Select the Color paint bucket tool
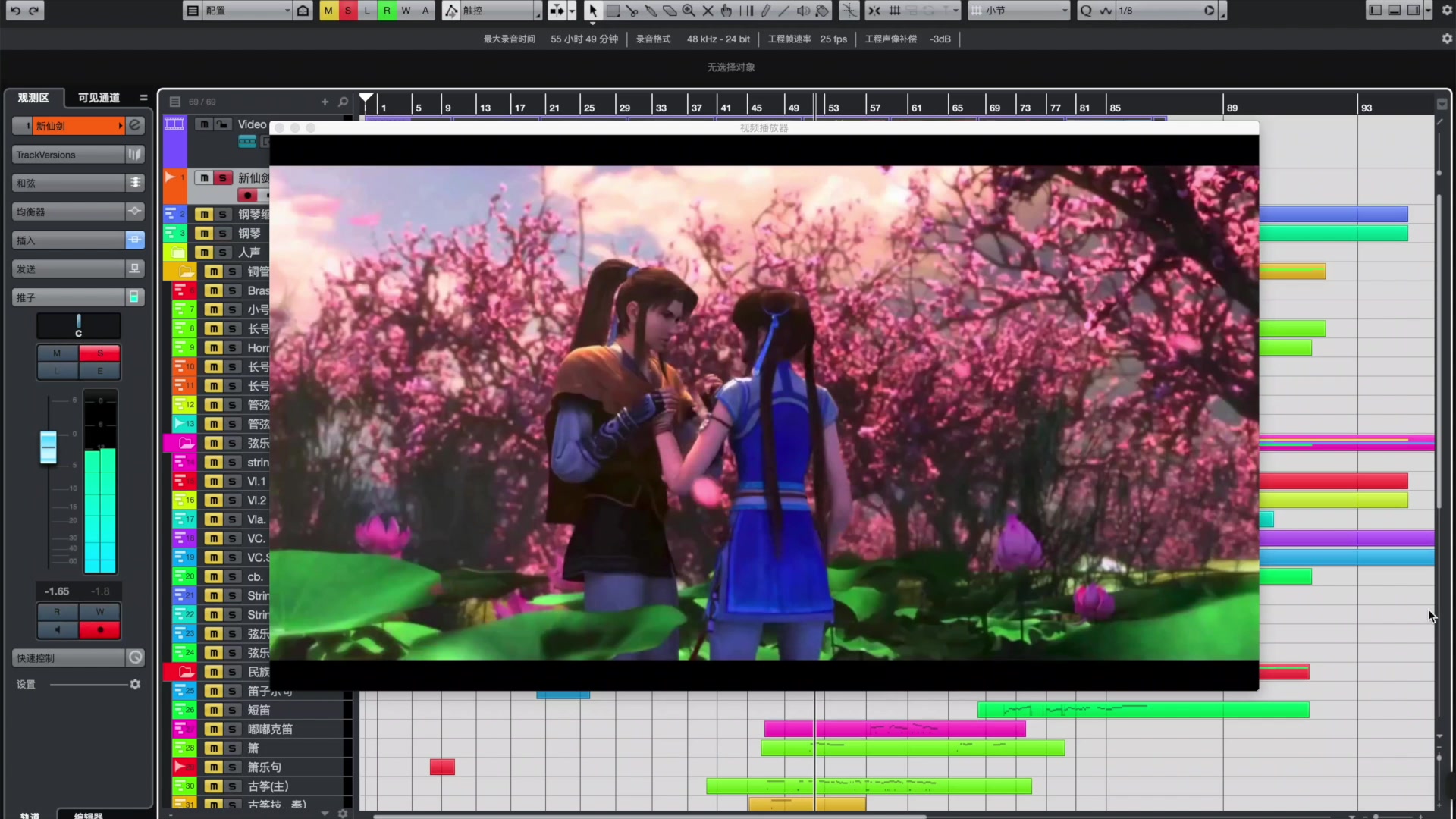 tap(822, 11)
